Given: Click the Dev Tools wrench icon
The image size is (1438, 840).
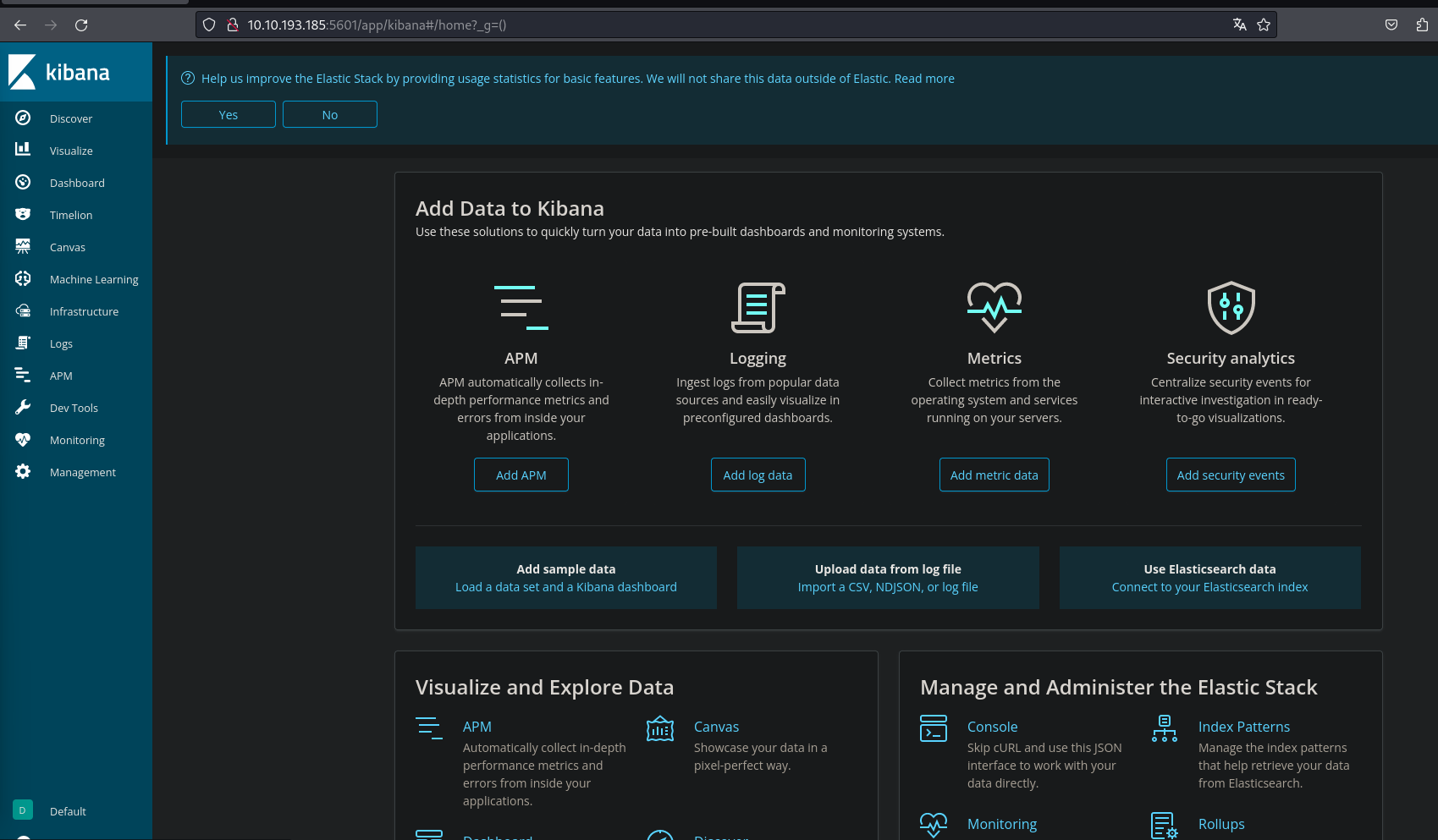Looking at the screenshot, I should click(x=23, y=408).
